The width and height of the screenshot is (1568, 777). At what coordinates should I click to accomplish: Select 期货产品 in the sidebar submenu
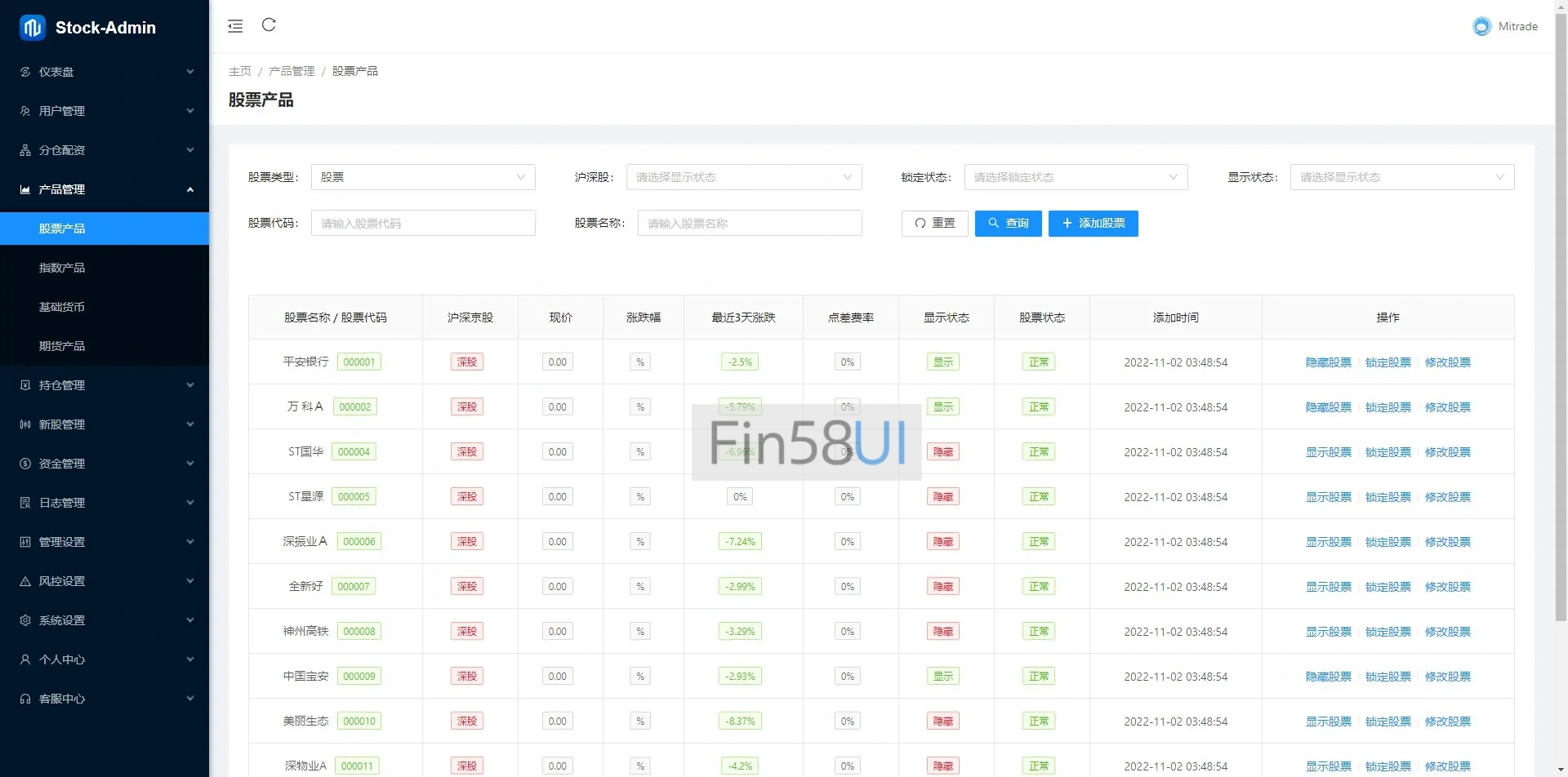[x=62, y=346]
